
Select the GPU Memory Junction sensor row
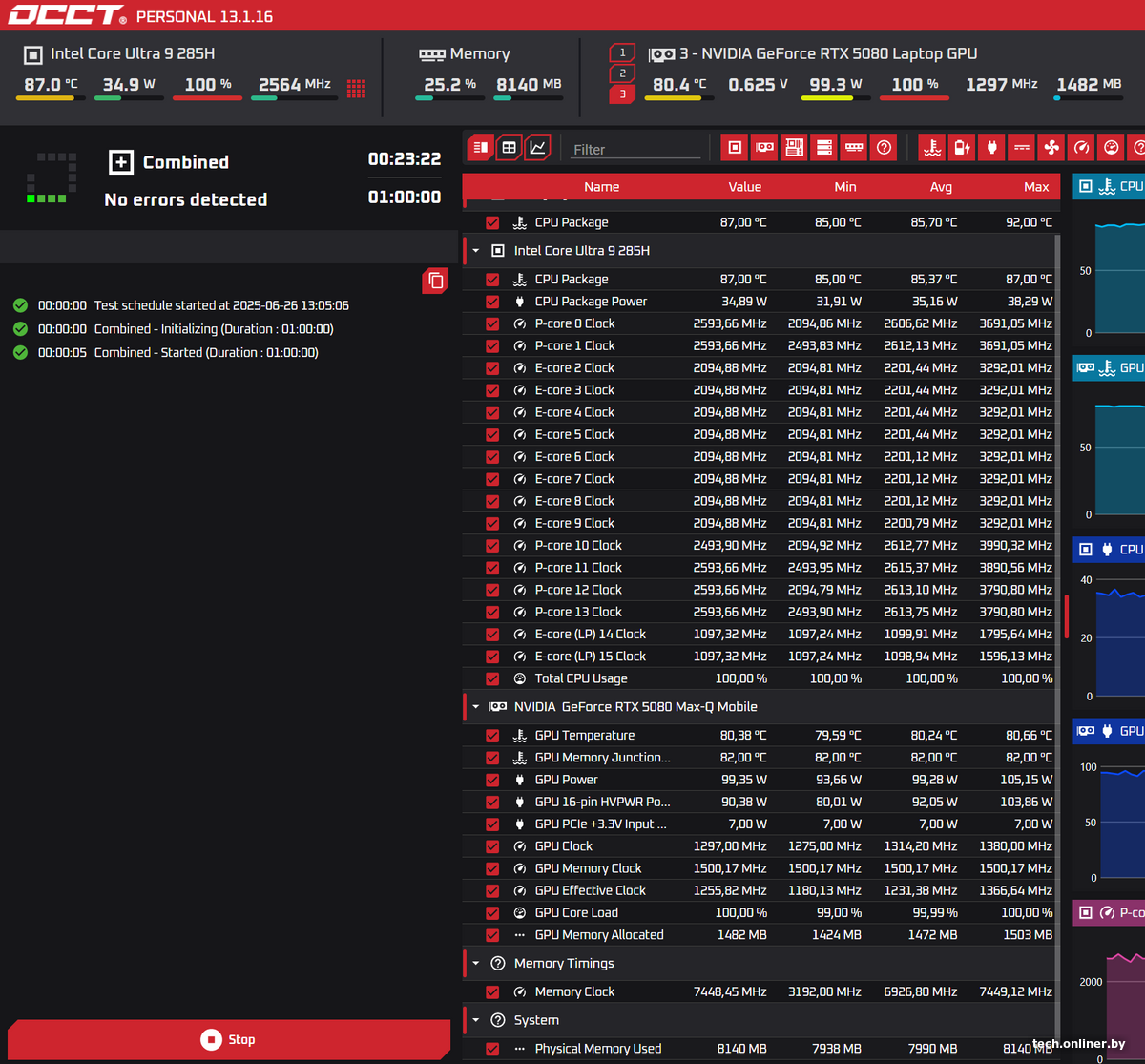(x=759, y=758)
